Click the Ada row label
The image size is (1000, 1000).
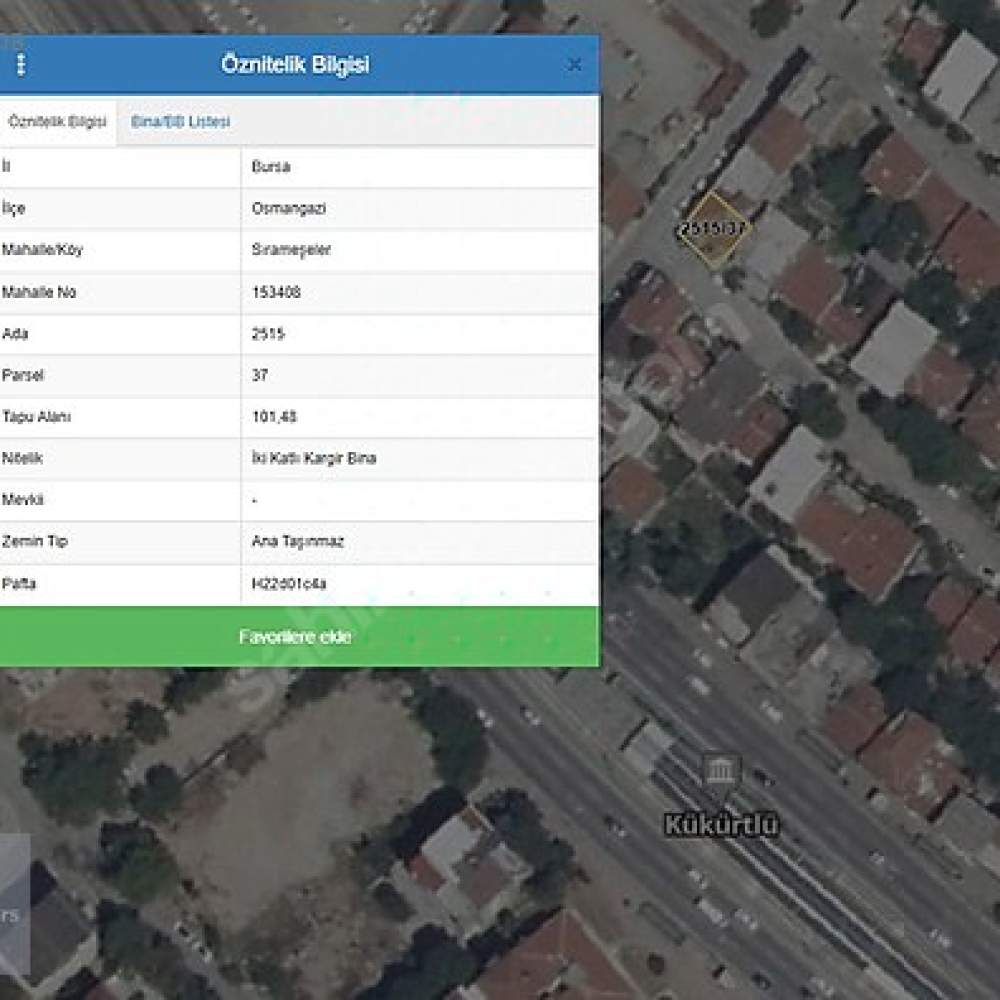click(x=15, y=334)
